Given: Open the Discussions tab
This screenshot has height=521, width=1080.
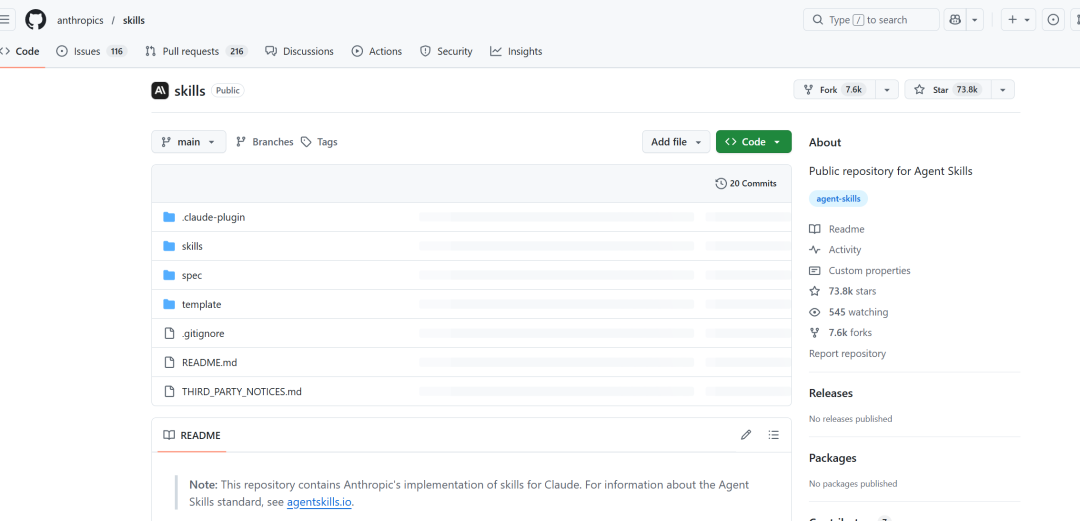Looking at the screenshot, I should click(299, 51).
